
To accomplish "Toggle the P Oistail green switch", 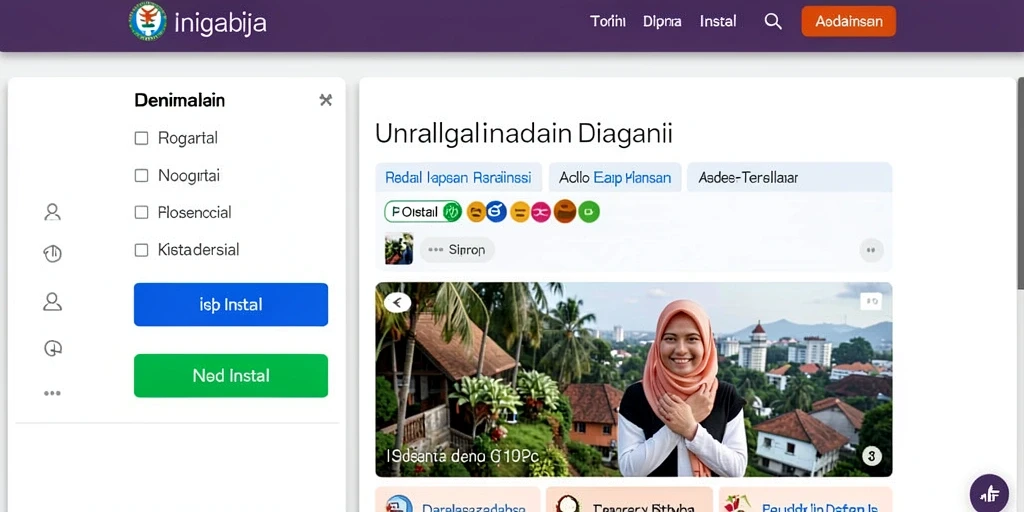I will coord(423,212).
